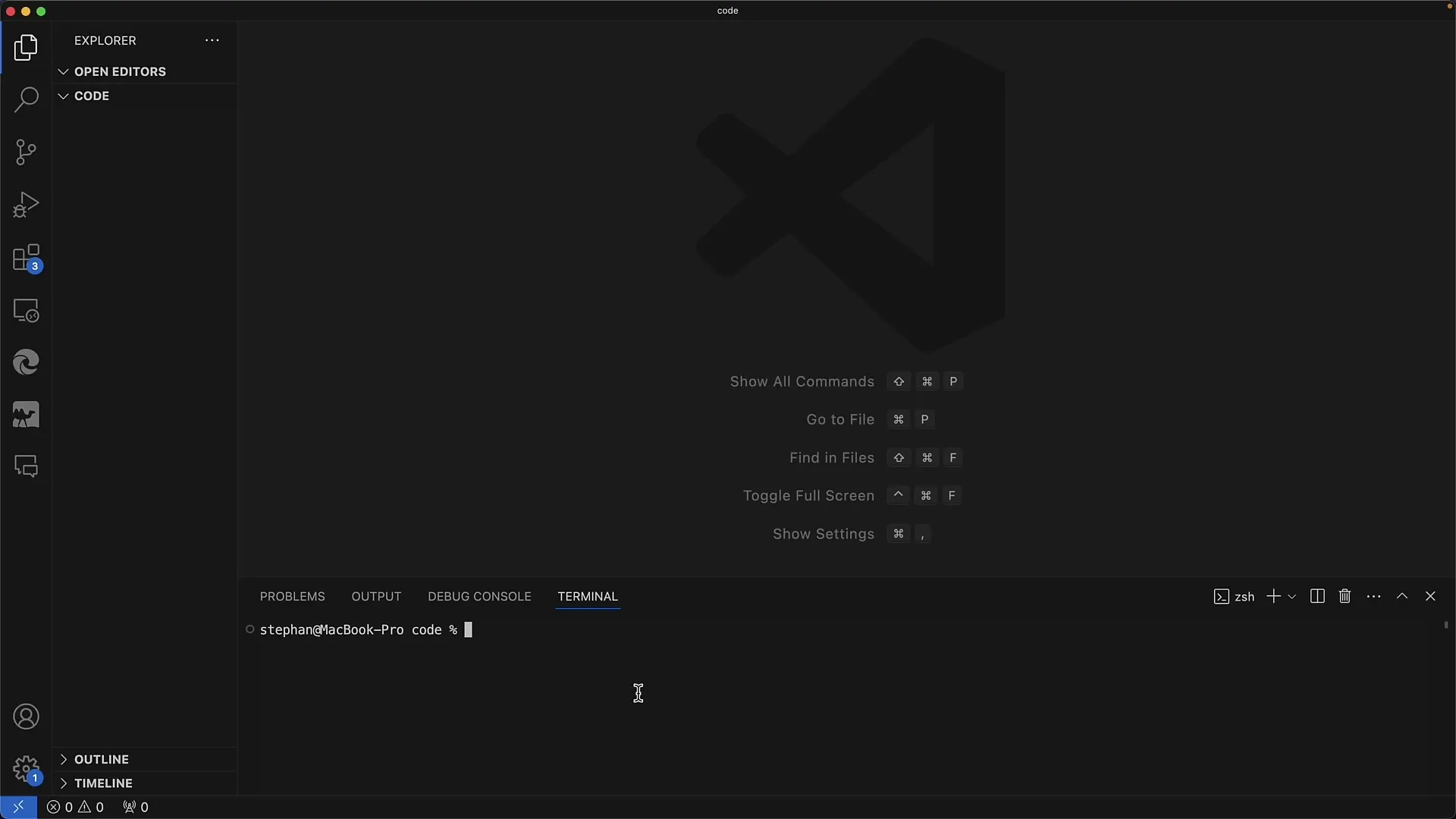Image resolution: width=1456 pixels, height=819 pixels.
Task: Click Show All Commands shortcut link
Action: pyautogui.click(x=802, y=381)
